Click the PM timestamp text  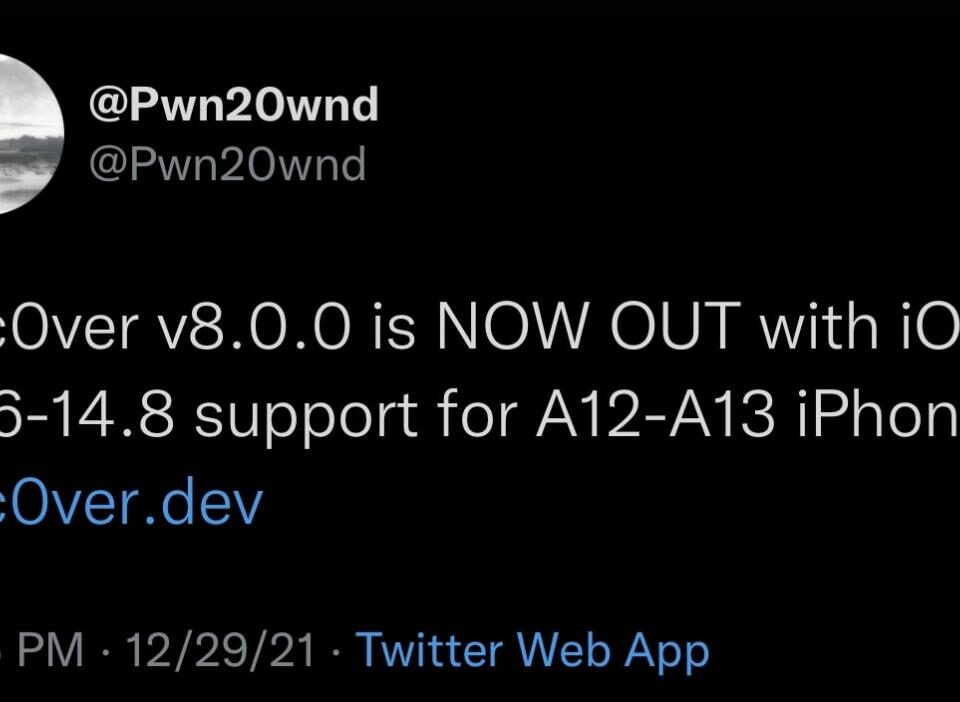pyautogui.click(x=50, y=650)
